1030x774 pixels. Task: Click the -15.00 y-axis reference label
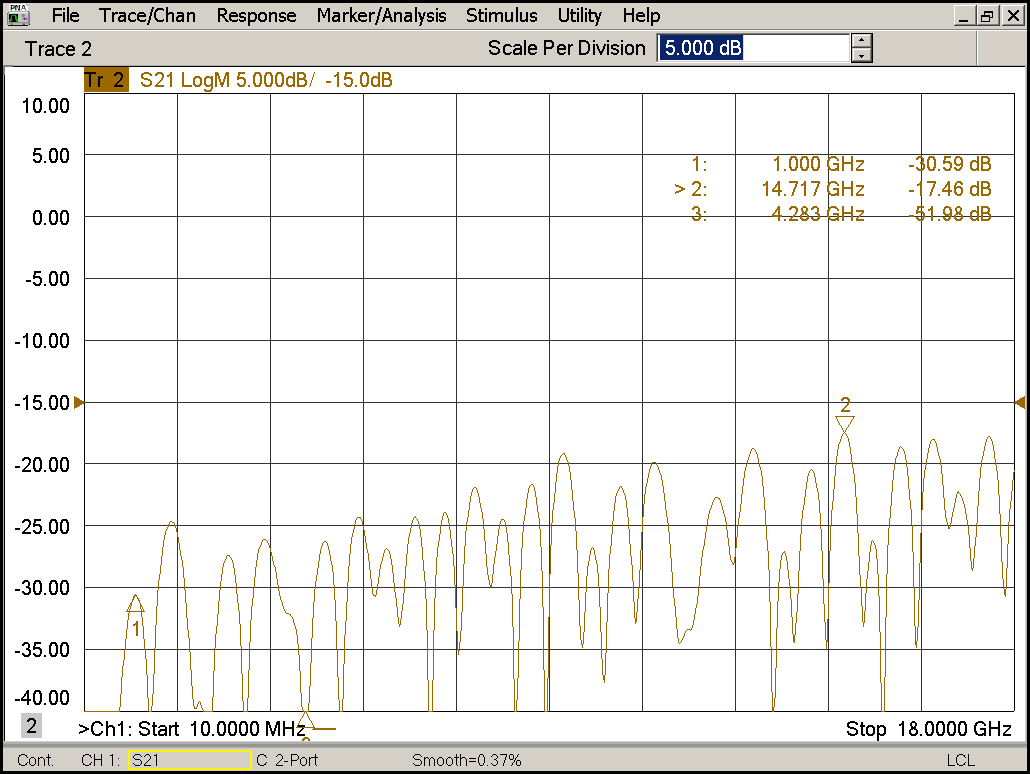pos(41,403)
